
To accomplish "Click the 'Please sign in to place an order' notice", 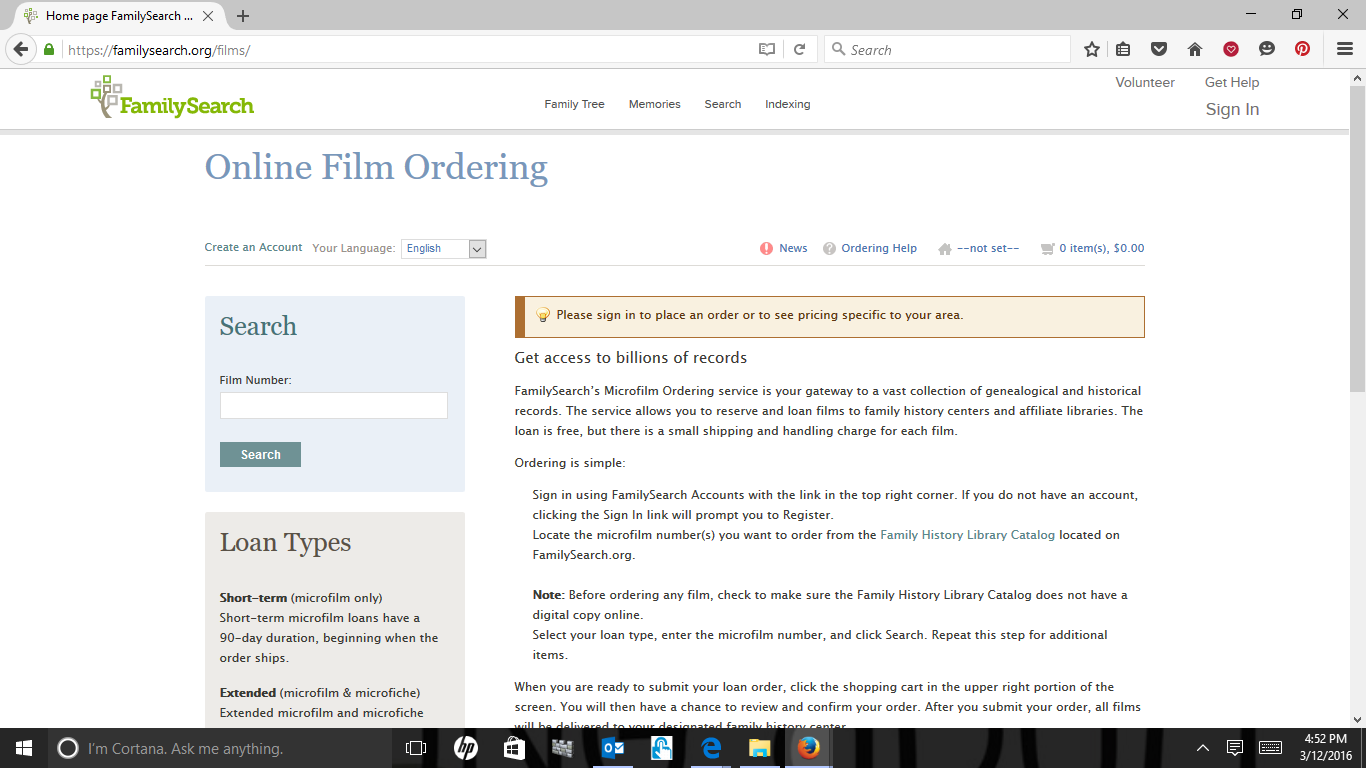I will (830, 316).
